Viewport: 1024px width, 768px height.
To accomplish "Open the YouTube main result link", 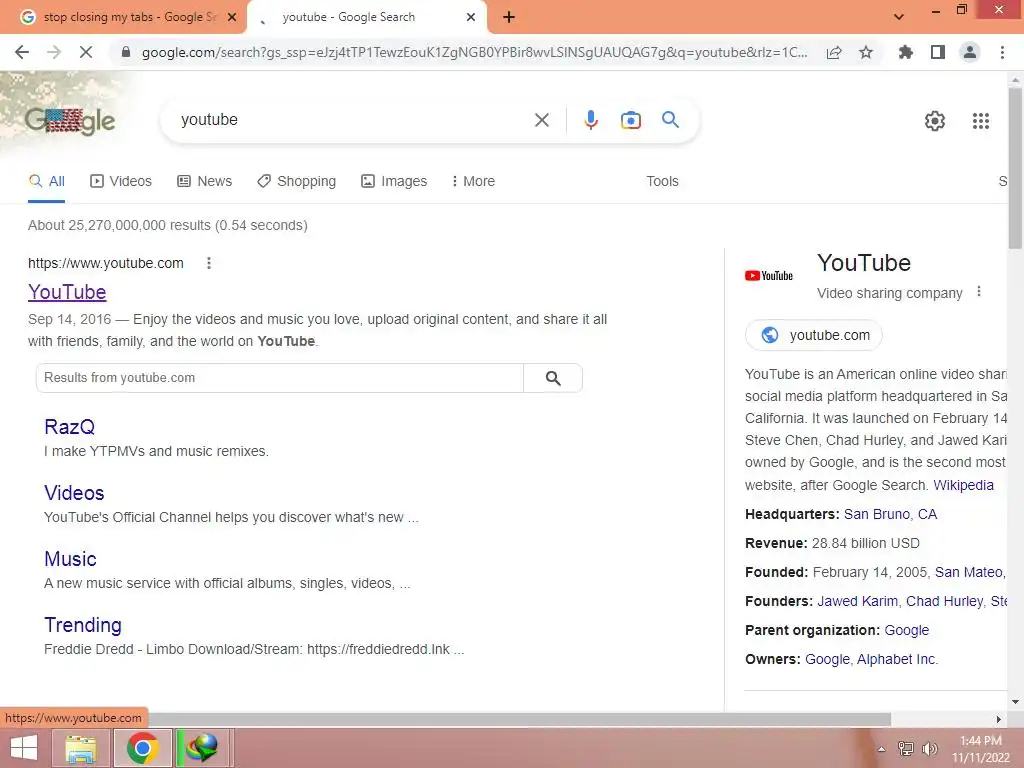I will click(67, 292).
